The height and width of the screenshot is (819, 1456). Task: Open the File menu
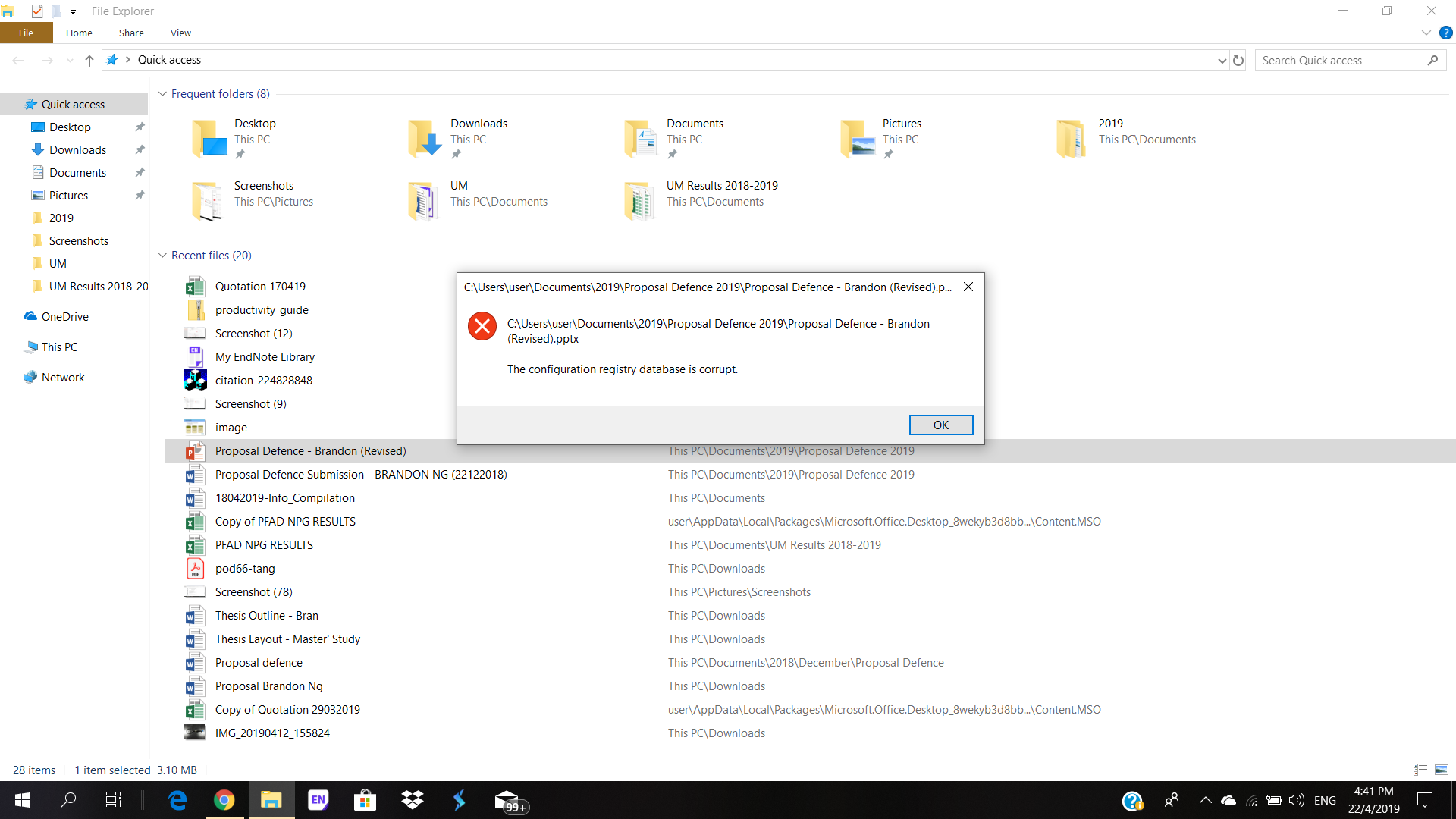[x=26, y=33]
